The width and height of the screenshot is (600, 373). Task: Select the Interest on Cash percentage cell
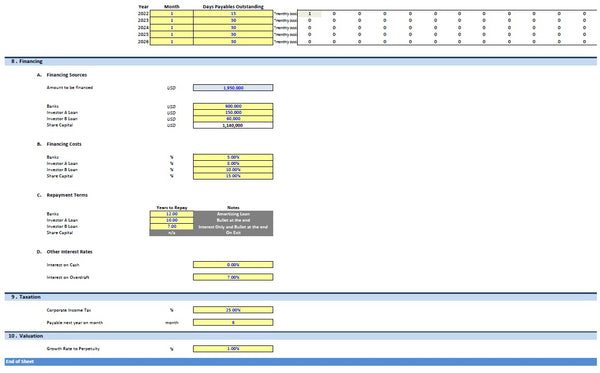(x=233, y=265)
